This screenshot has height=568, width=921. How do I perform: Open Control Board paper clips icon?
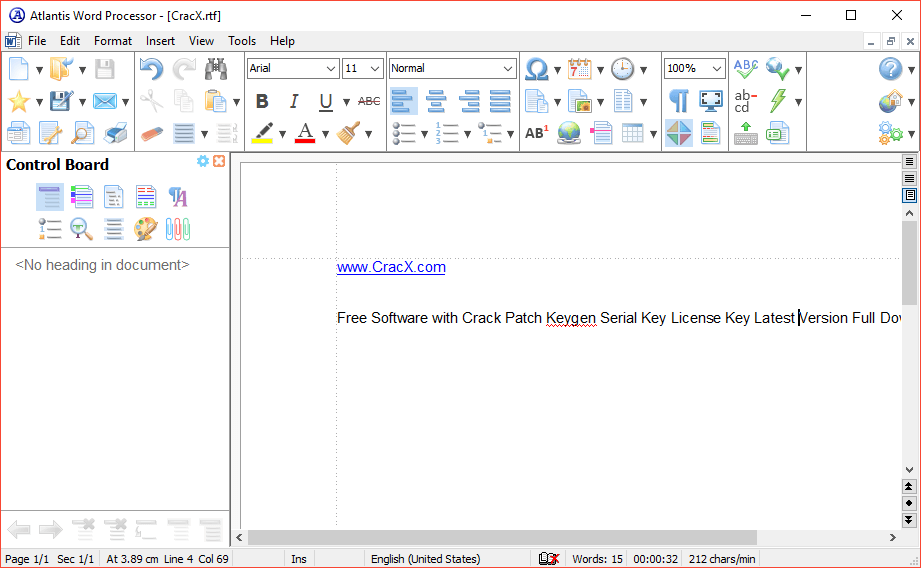177,229
